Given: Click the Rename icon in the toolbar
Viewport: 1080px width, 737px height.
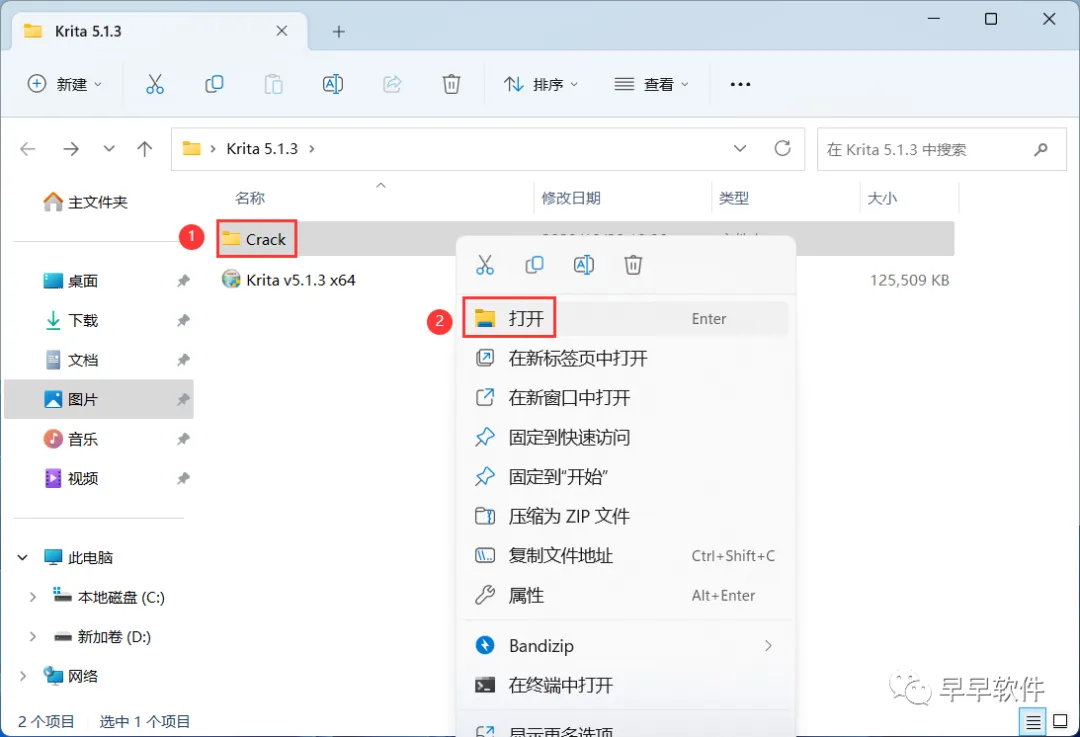Looking at the screenshot, I should pyautogui.click(x=333, y=84).
